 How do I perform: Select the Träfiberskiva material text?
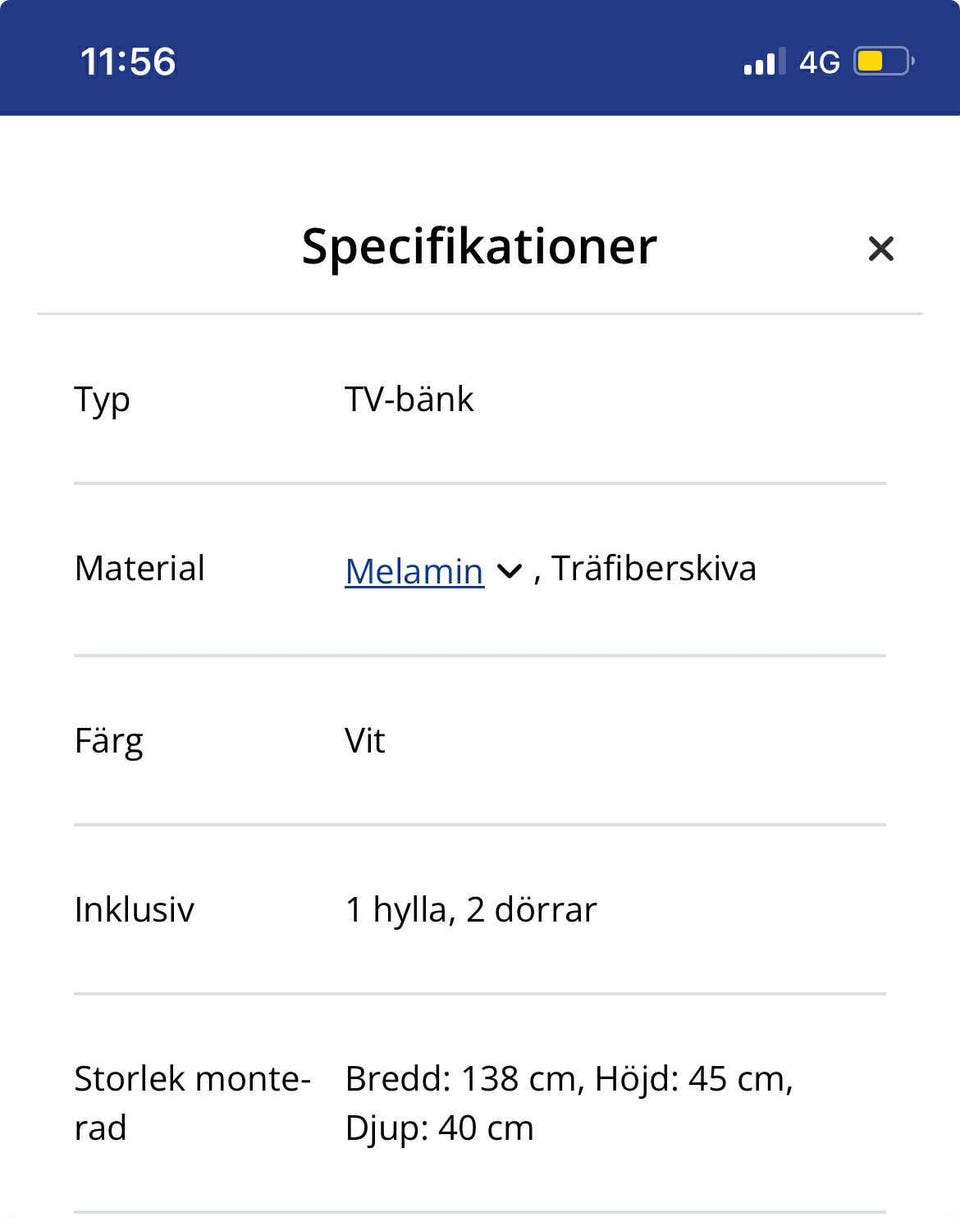click(654, 568)
